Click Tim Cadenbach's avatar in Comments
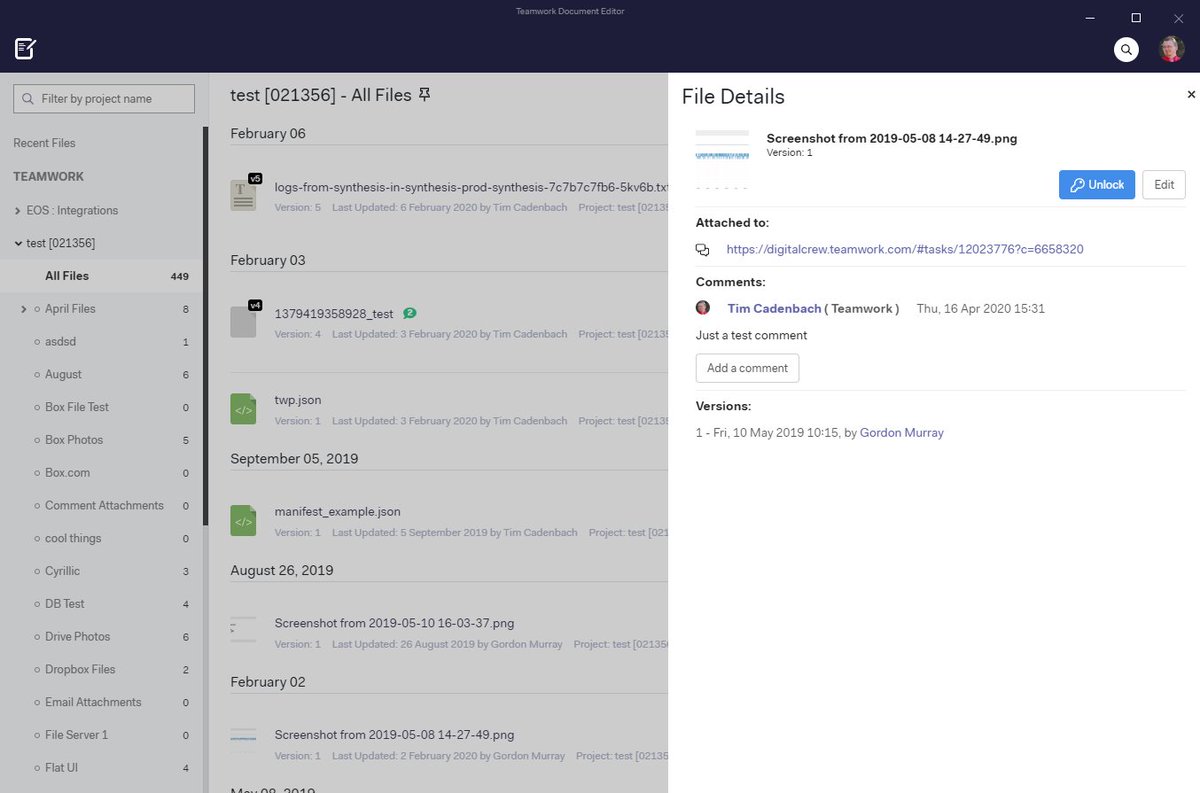 pyautogui.click(x=703, y=308)
